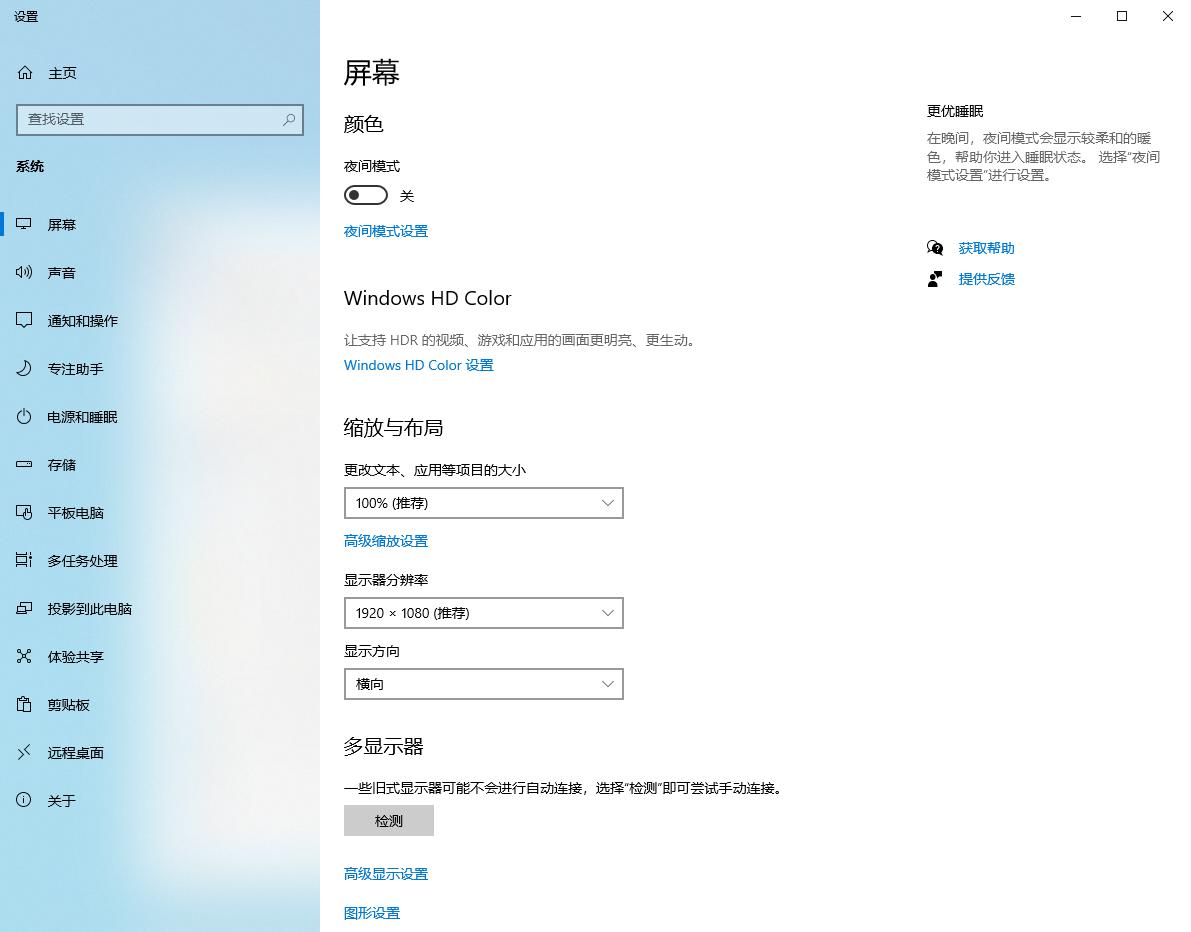Click the 查找设置 search field
This screenshot has width=1191, height=932.
point(159,119)
